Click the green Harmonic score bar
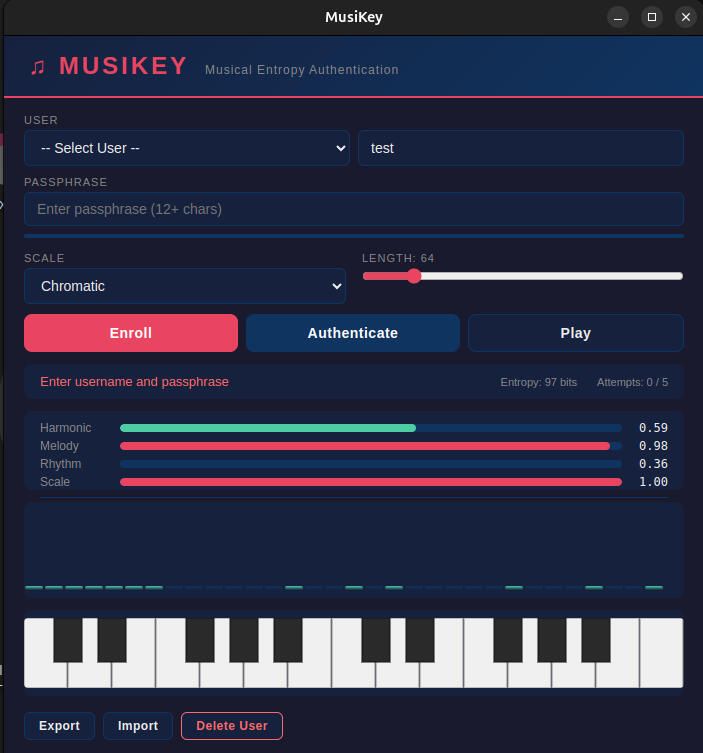Viewport: 703px width, 753px height. click(267, 428)
